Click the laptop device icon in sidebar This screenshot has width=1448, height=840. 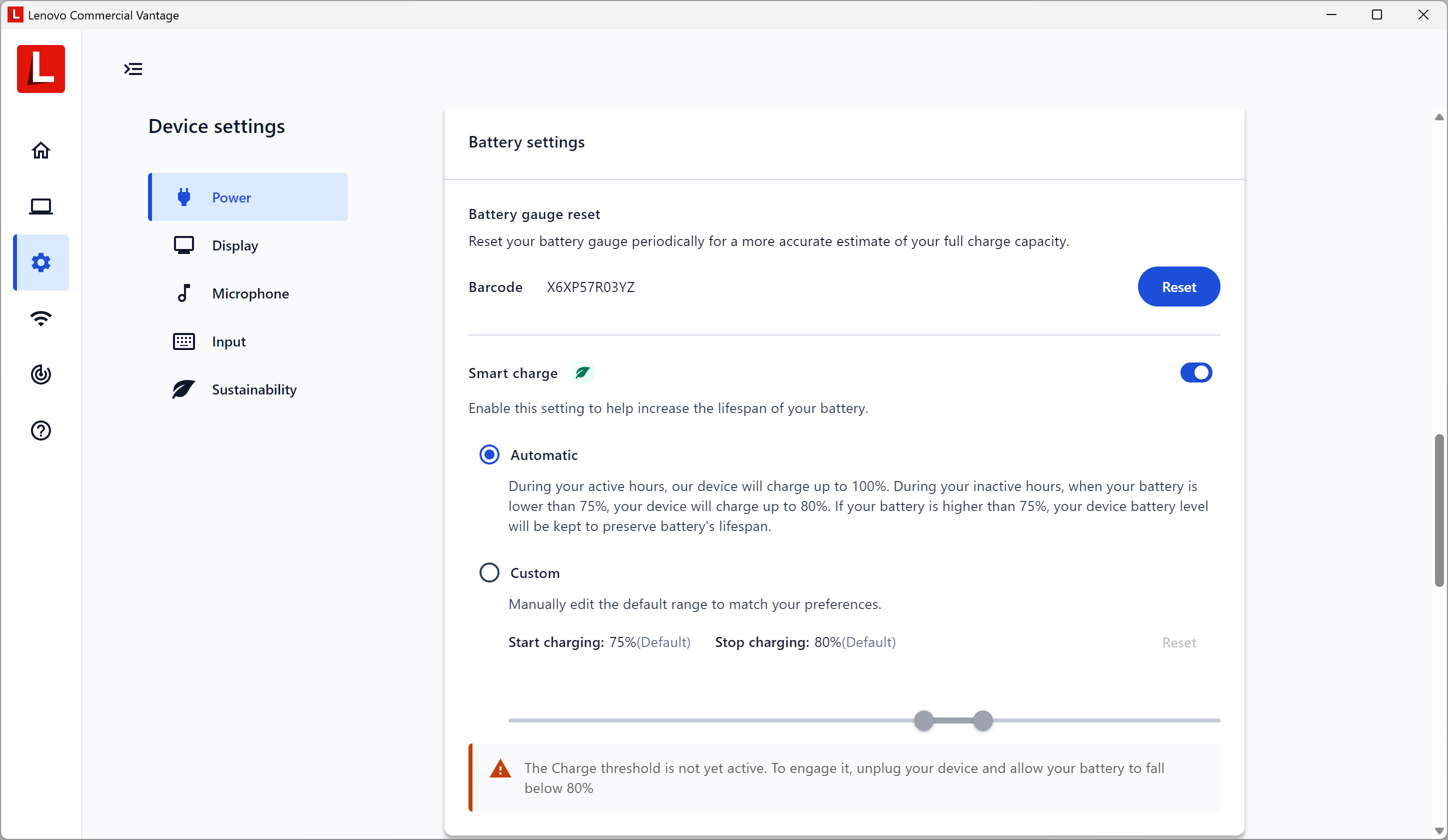coord(41,206)
